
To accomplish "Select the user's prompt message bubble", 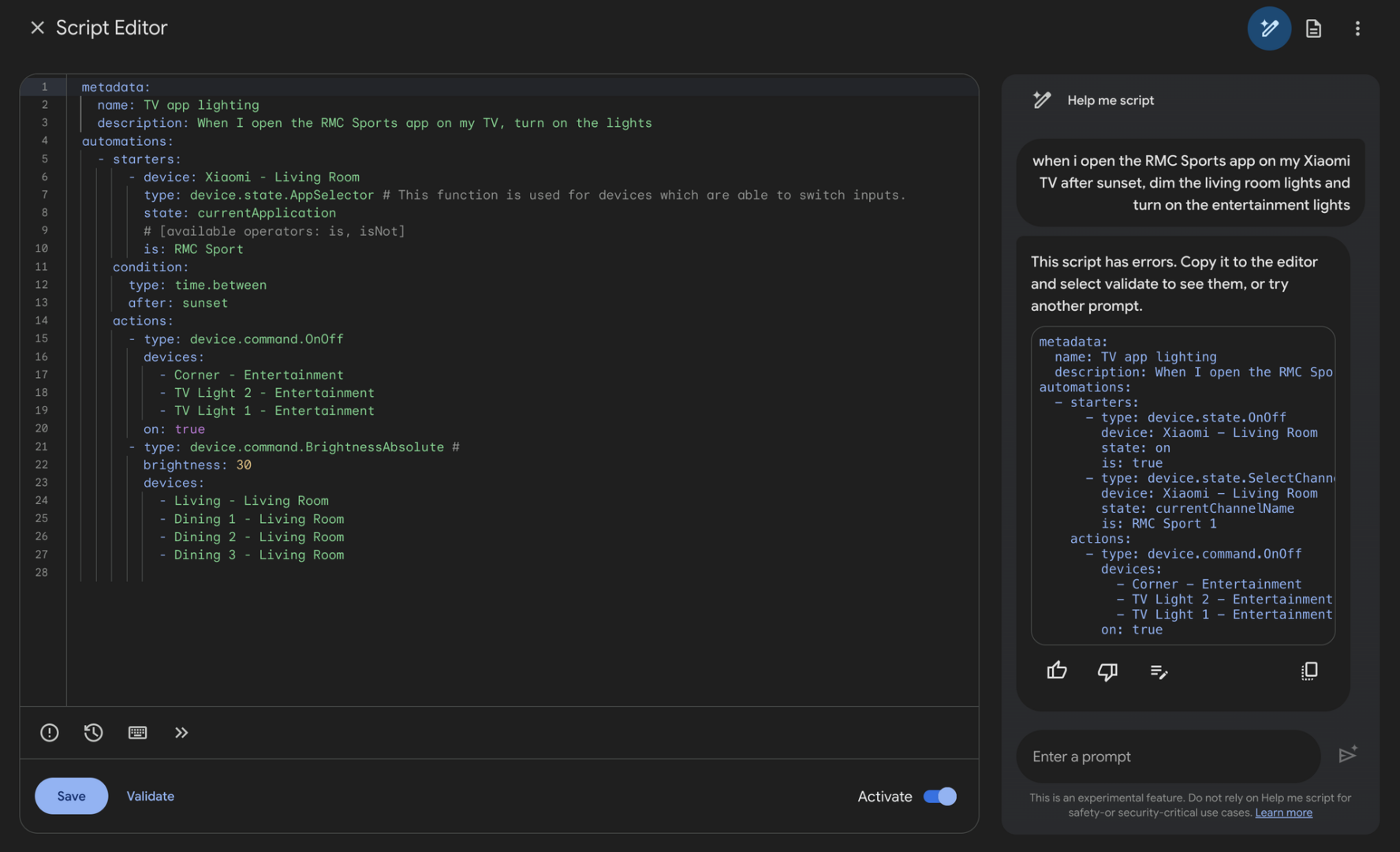I will tap(1189, 182).
